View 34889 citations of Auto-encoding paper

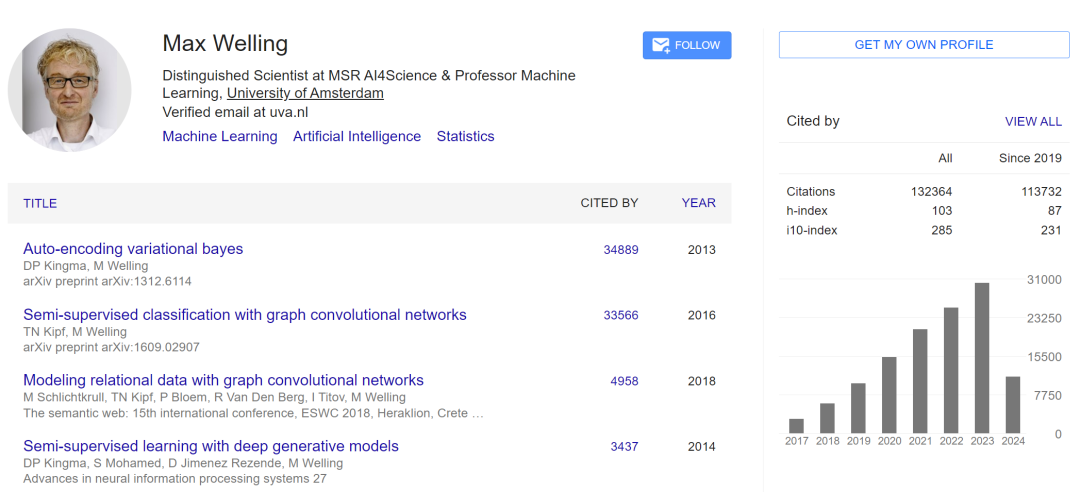(621, 250)
